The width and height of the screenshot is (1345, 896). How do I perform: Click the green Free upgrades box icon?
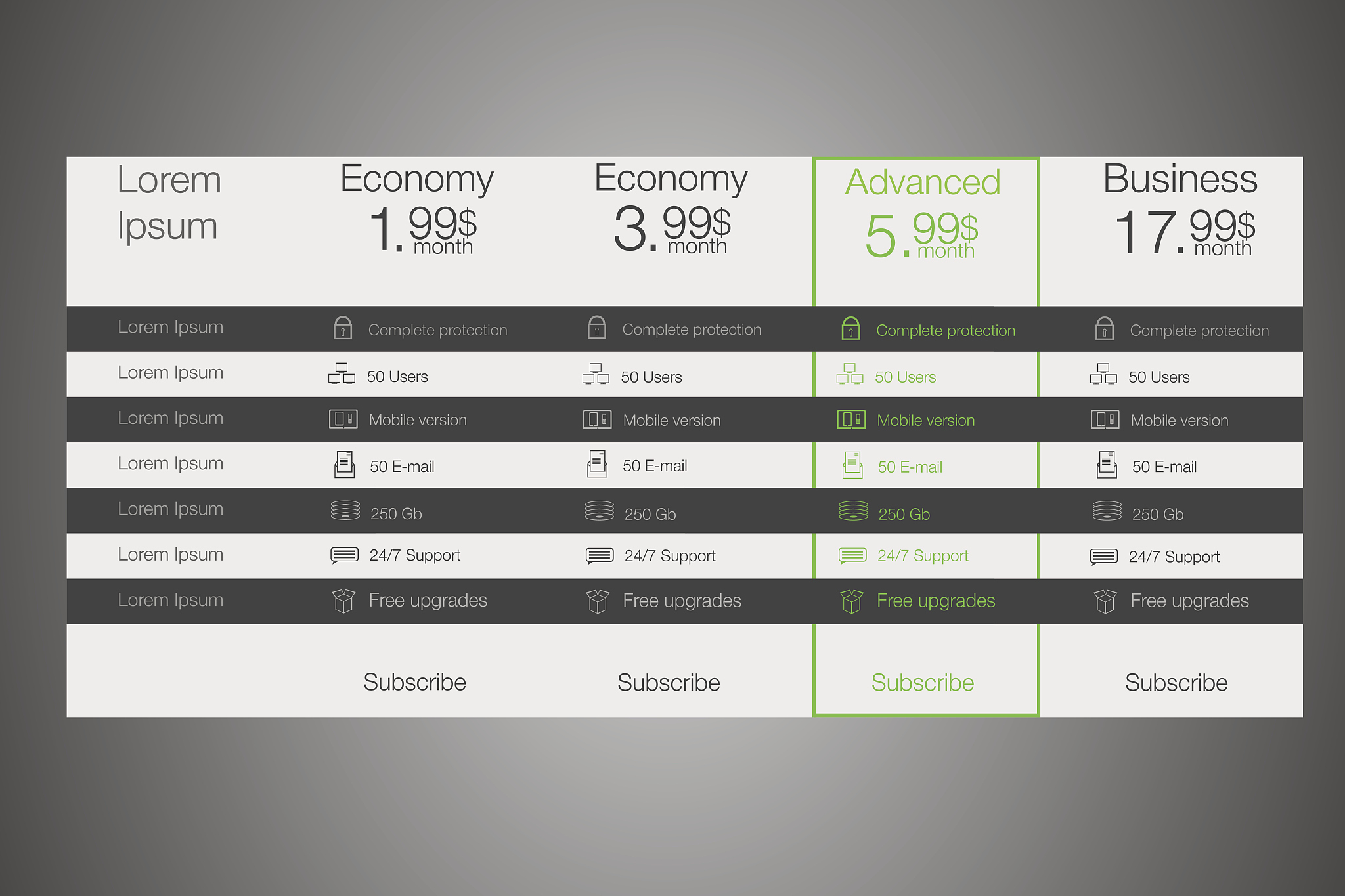click(x=851, y=601)
